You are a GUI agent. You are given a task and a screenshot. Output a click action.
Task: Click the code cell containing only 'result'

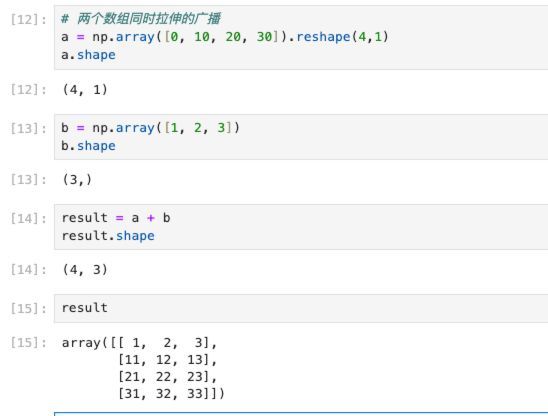[x=301, y=308]
